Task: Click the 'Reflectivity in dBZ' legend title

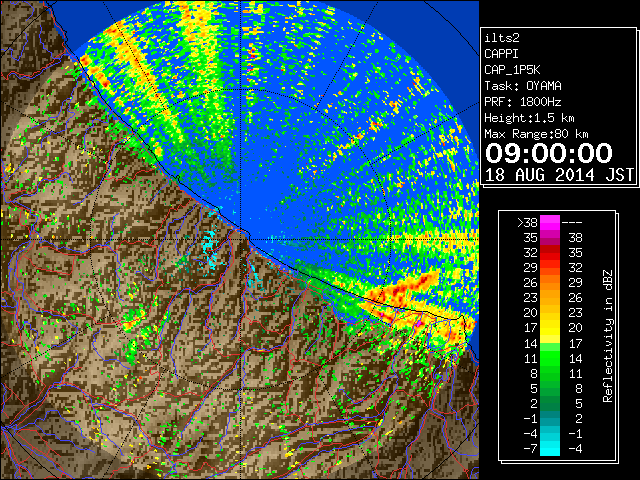Action: click(x=608, y=336)
